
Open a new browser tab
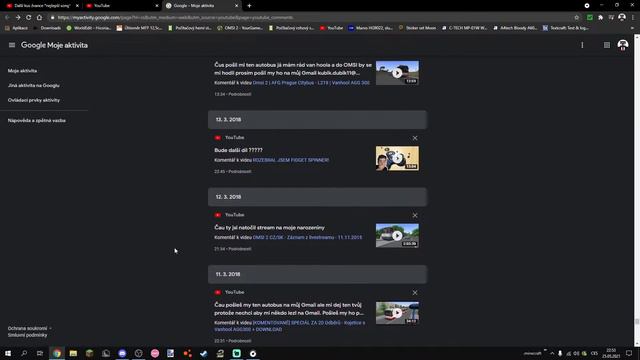point(249,6)
